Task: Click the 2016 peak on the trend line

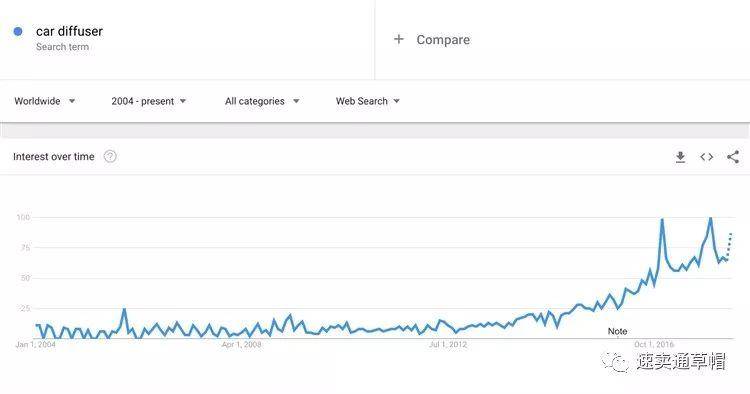Action: (x=662, y=220)
